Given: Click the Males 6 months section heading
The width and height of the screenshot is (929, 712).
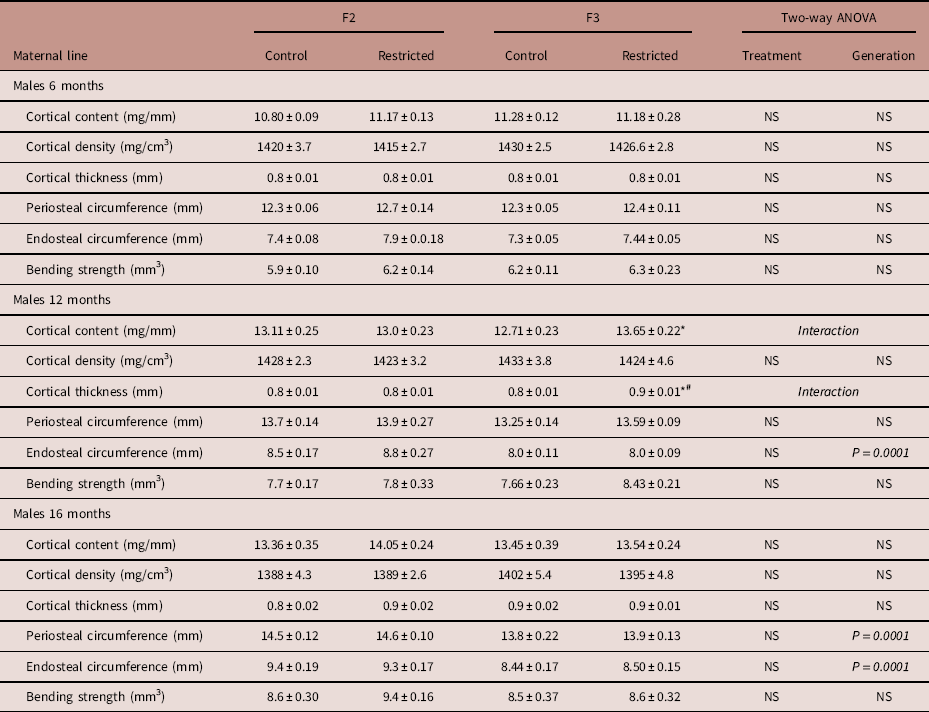Looking at the screenshot, I should click(60, 86).
